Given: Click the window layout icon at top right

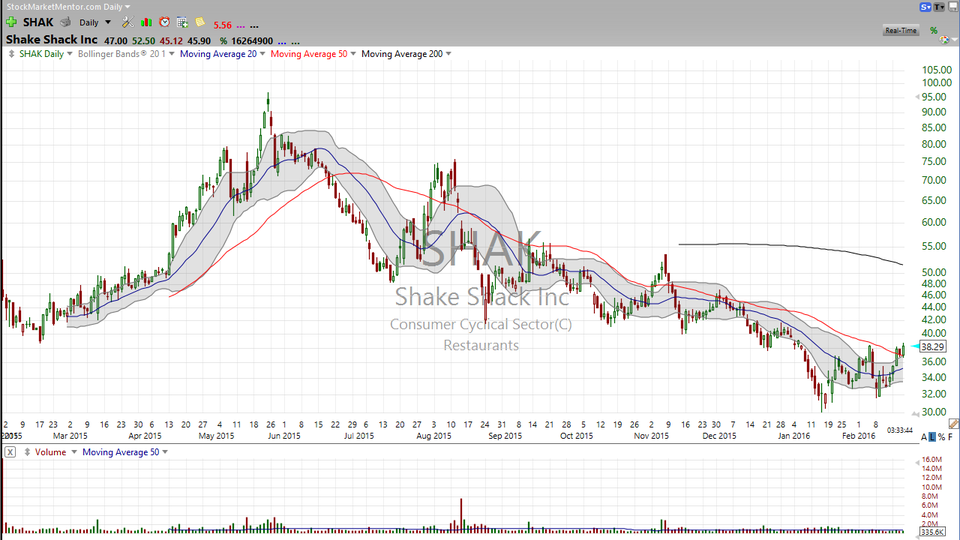Looking at the screenshot, I should click(x=953, y=7).
